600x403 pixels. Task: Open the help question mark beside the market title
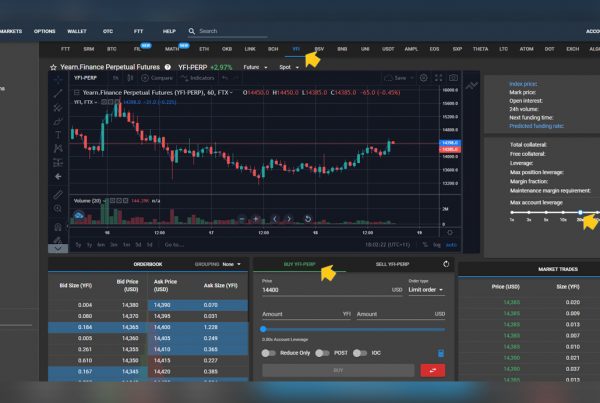click(x=168, y=67)
